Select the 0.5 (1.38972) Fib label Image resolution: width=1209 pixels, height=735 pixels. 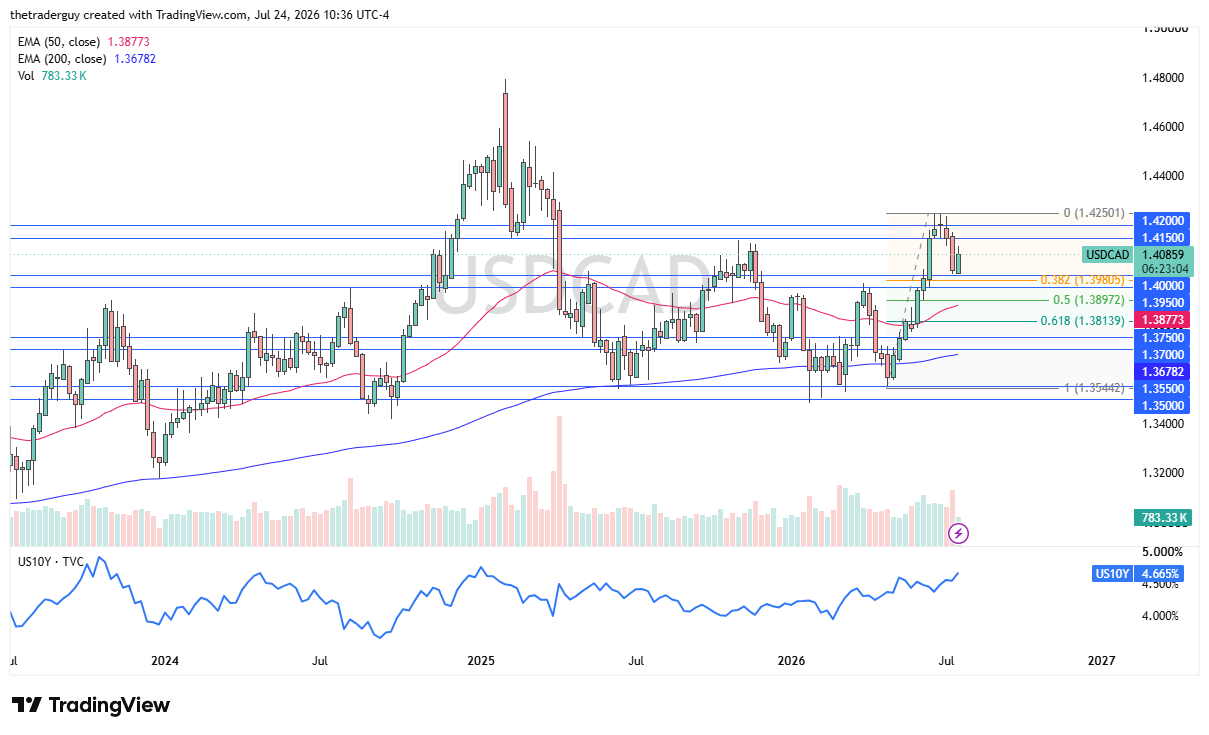click(x=1090, y=300)
